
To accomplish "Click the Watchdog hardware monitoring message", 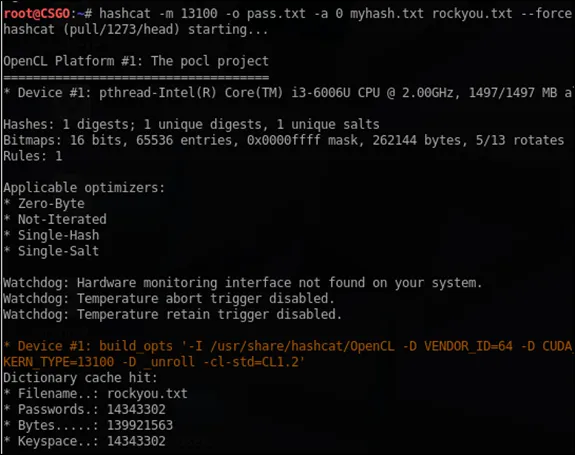I will (242, 283).
